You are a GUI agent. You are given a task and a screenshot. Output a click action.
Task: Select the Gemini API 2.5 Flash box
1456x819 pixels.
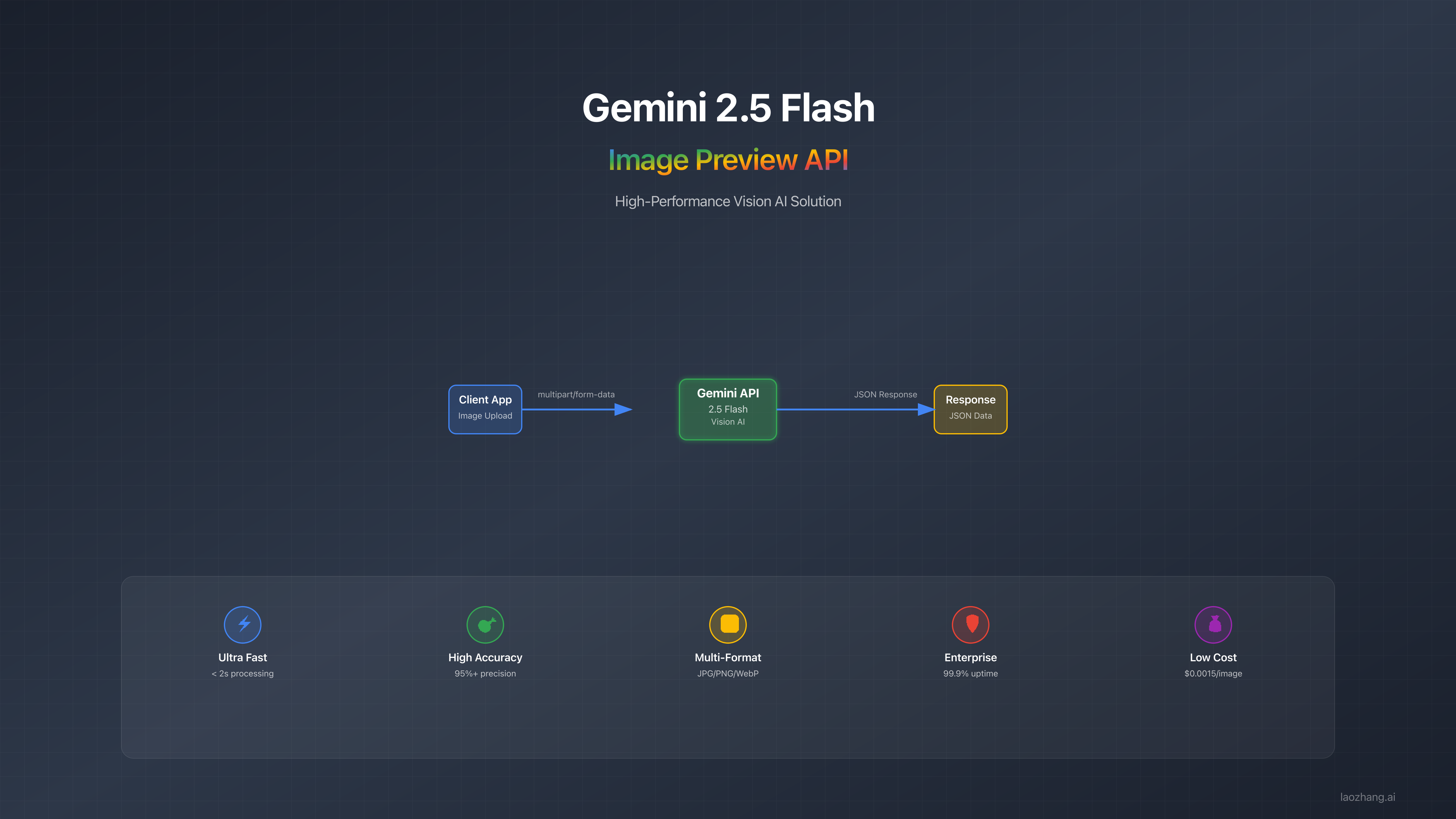point(728,409)
